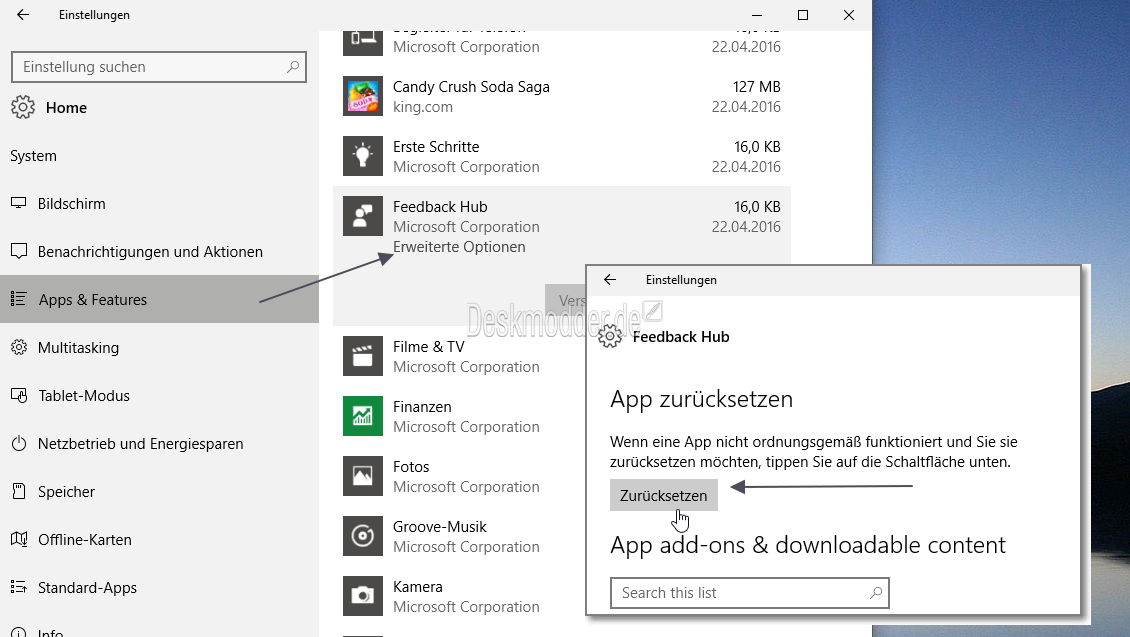Click the Home label in sidebar
Screen dimensions: 1130x637
coord(66,107)
